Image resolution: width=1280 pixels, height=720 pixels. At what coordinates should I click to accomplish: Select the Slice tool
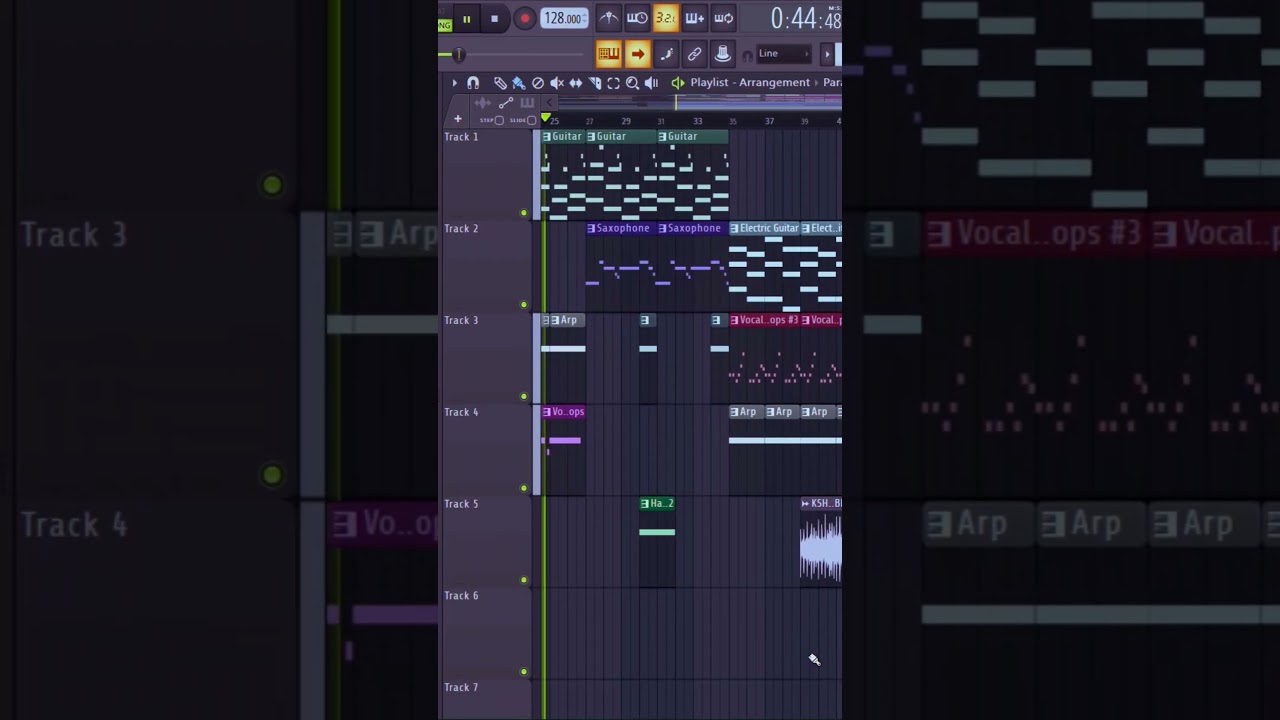point(595,83)
